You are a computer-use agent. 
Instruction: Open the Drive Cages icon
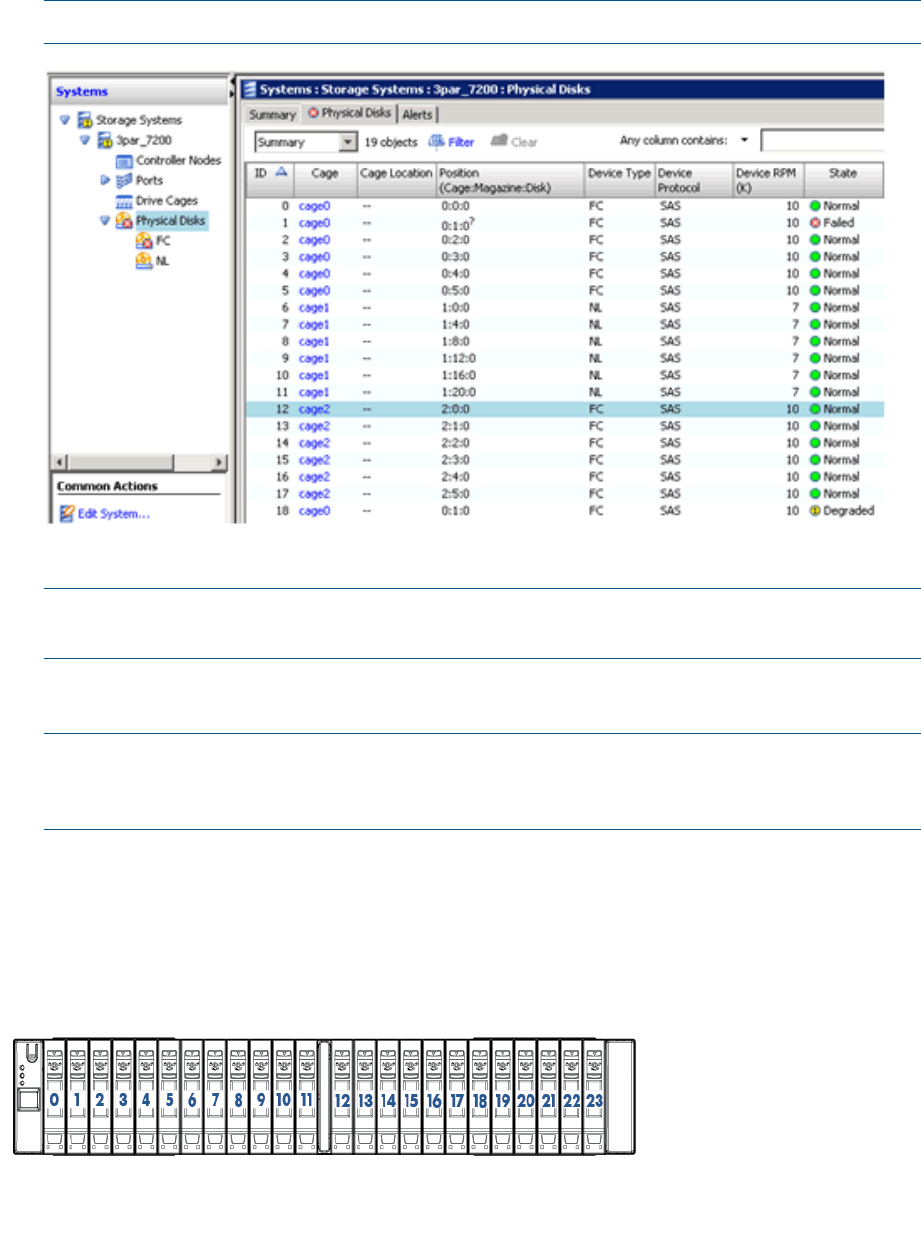(x=126, y=201)
